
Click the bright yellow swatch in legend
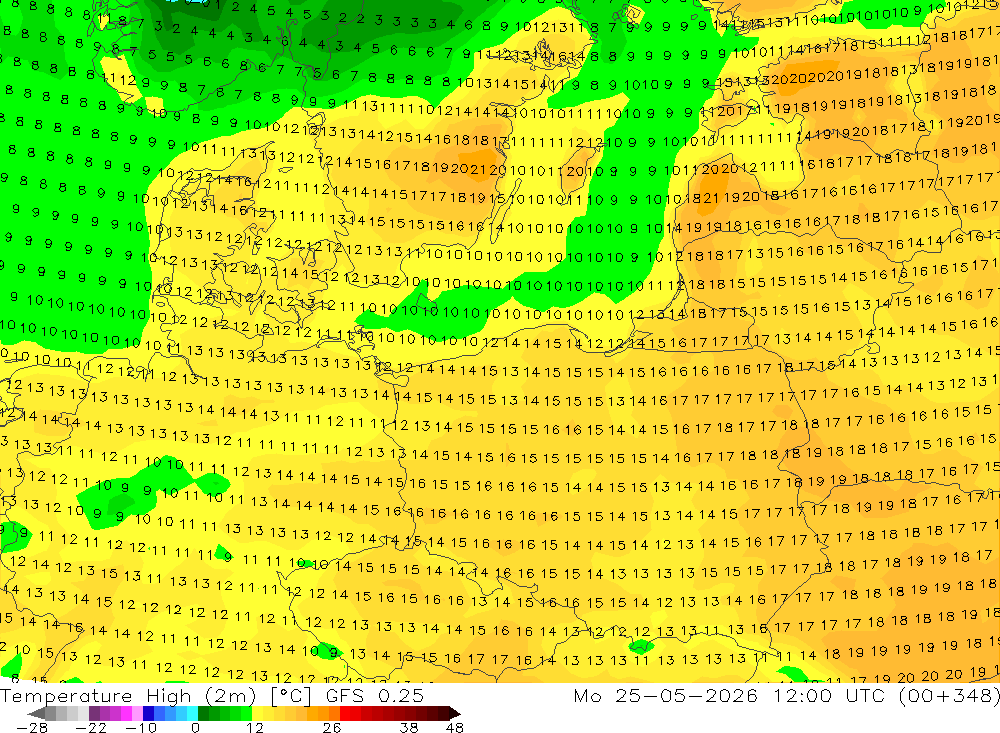(x=258, y=713)
